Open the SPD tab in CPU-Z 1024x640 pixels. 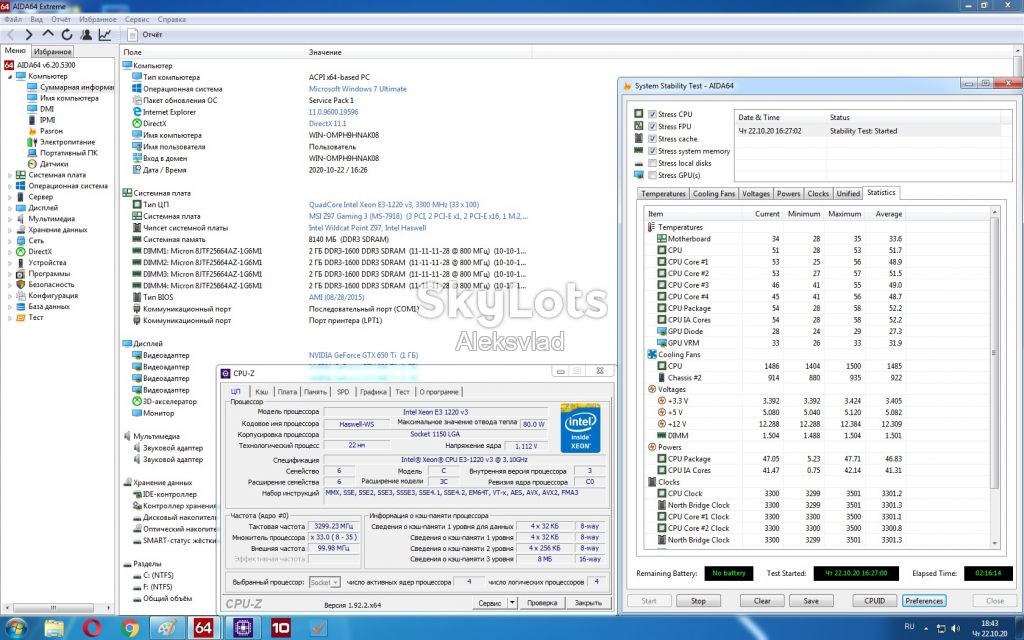pyautogui.click(x=343, y=392)
